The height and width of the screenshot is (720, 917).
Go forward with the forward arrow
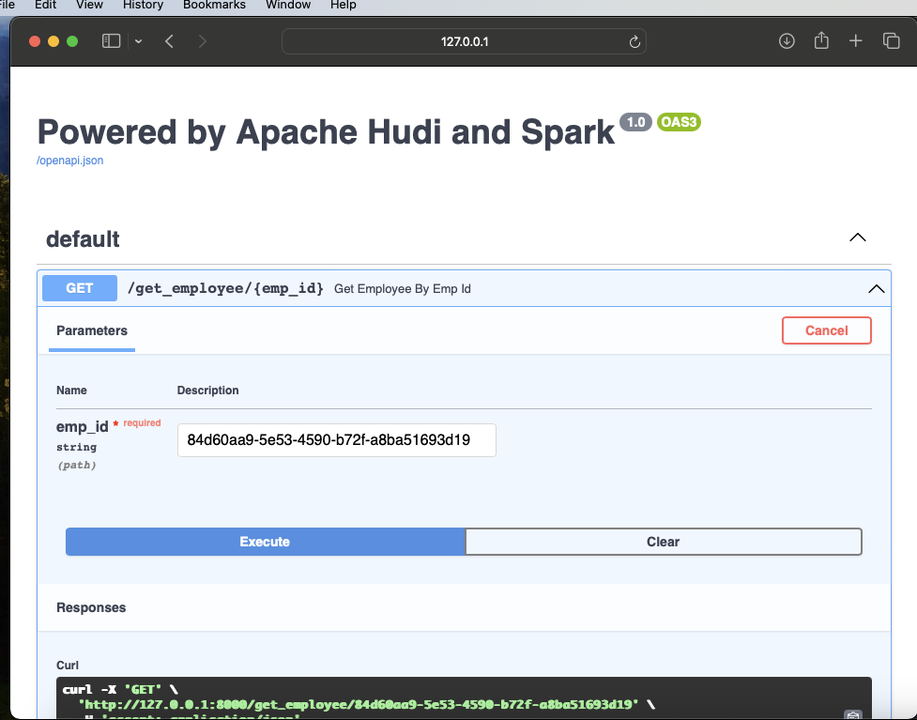pyautogui.click(x=202, y=42)
